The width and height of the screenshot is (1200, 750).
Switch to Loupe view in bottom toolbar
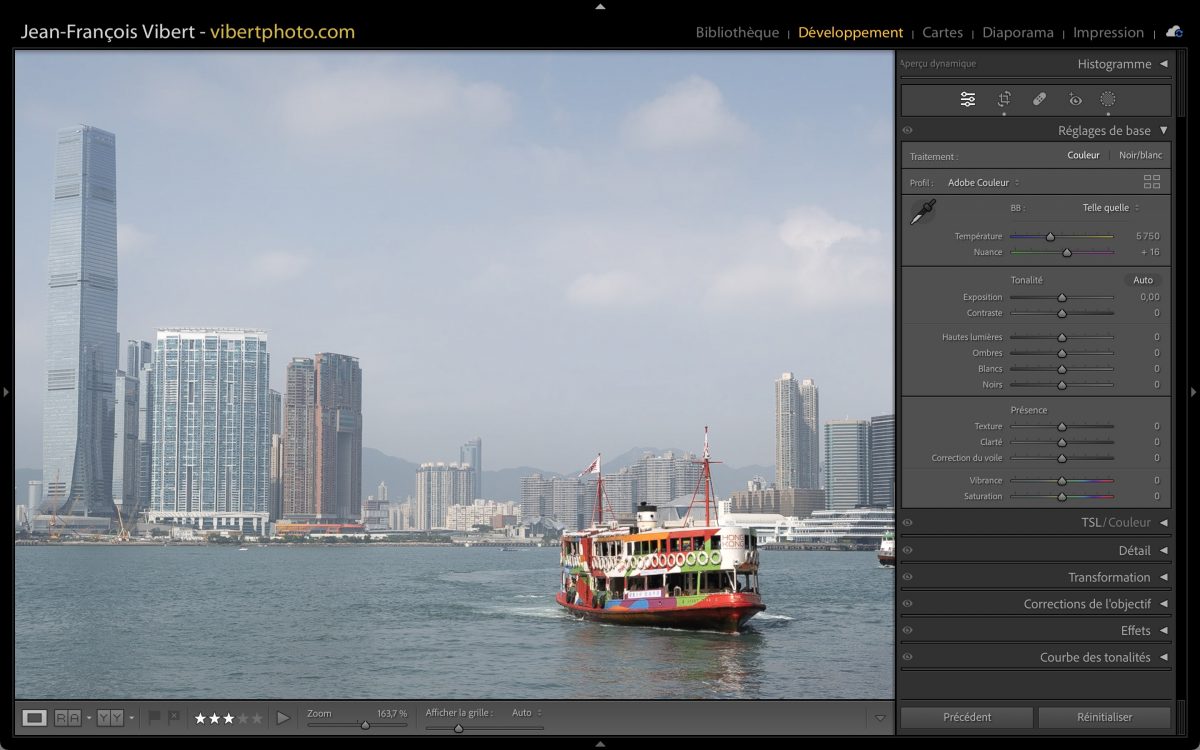coord(35,718)
